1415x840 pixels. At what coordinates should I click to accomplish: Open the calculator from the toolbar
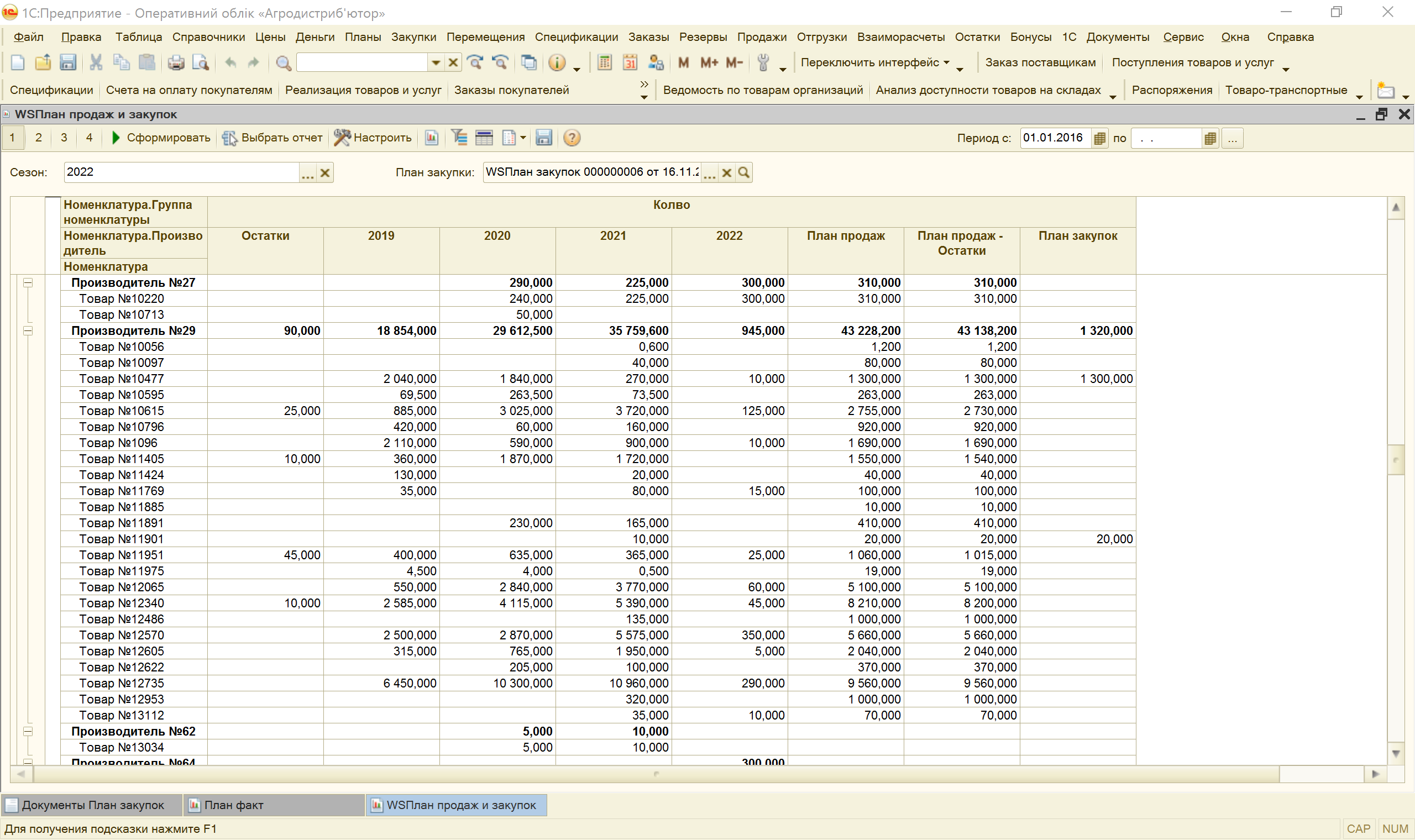[605, 62]
